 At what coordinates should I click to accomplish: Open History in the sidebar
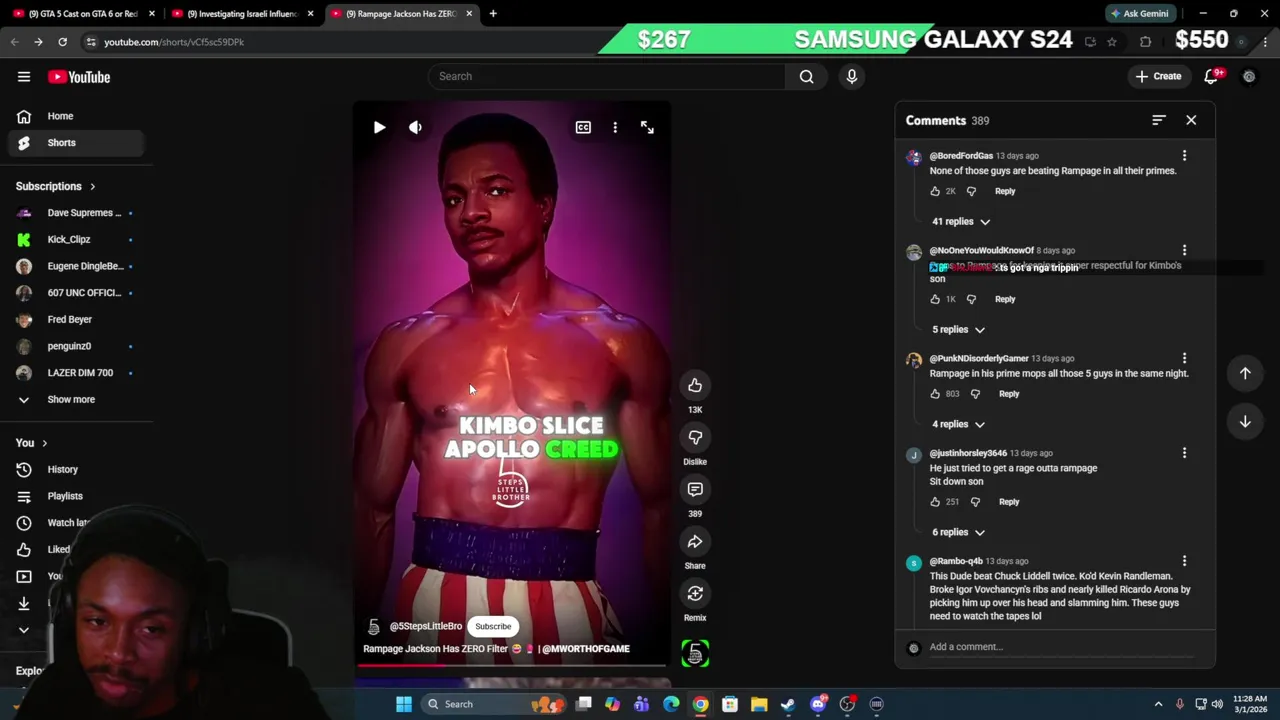coord(76,470)
